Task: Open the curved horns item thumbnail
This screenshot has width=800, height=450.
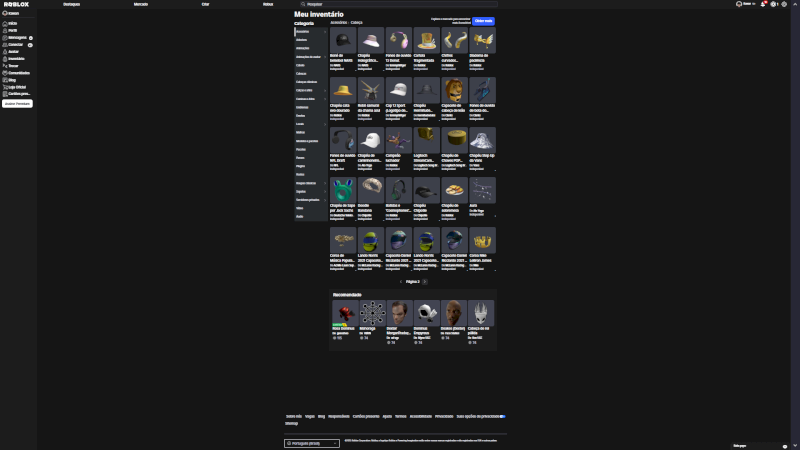Action: pyautogui.click(x=454, y=40)
